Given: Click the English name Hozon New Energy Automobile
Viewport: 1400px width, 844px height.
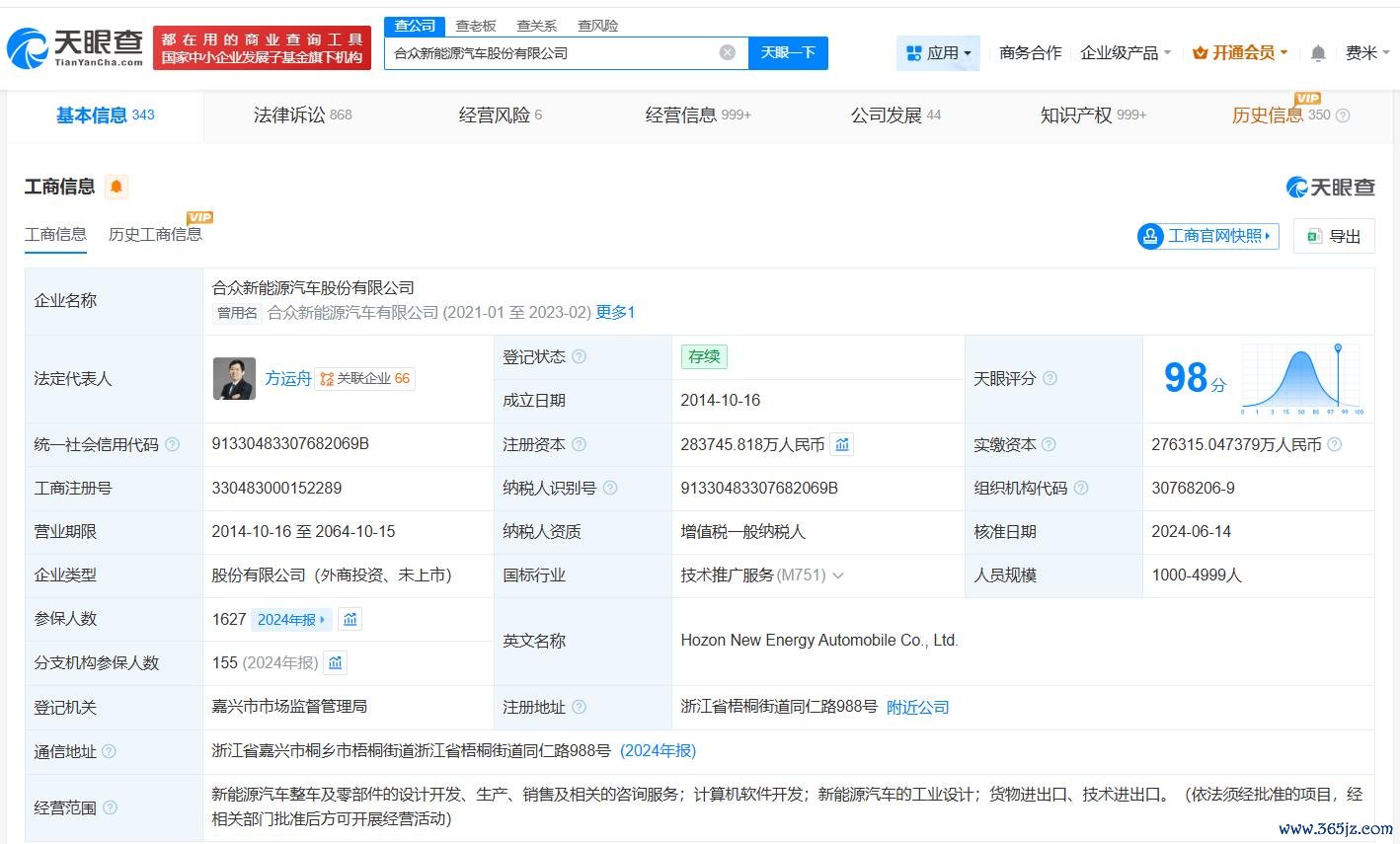Looking at the screenshot, I should pyautogui.click(x=819, y=640).
